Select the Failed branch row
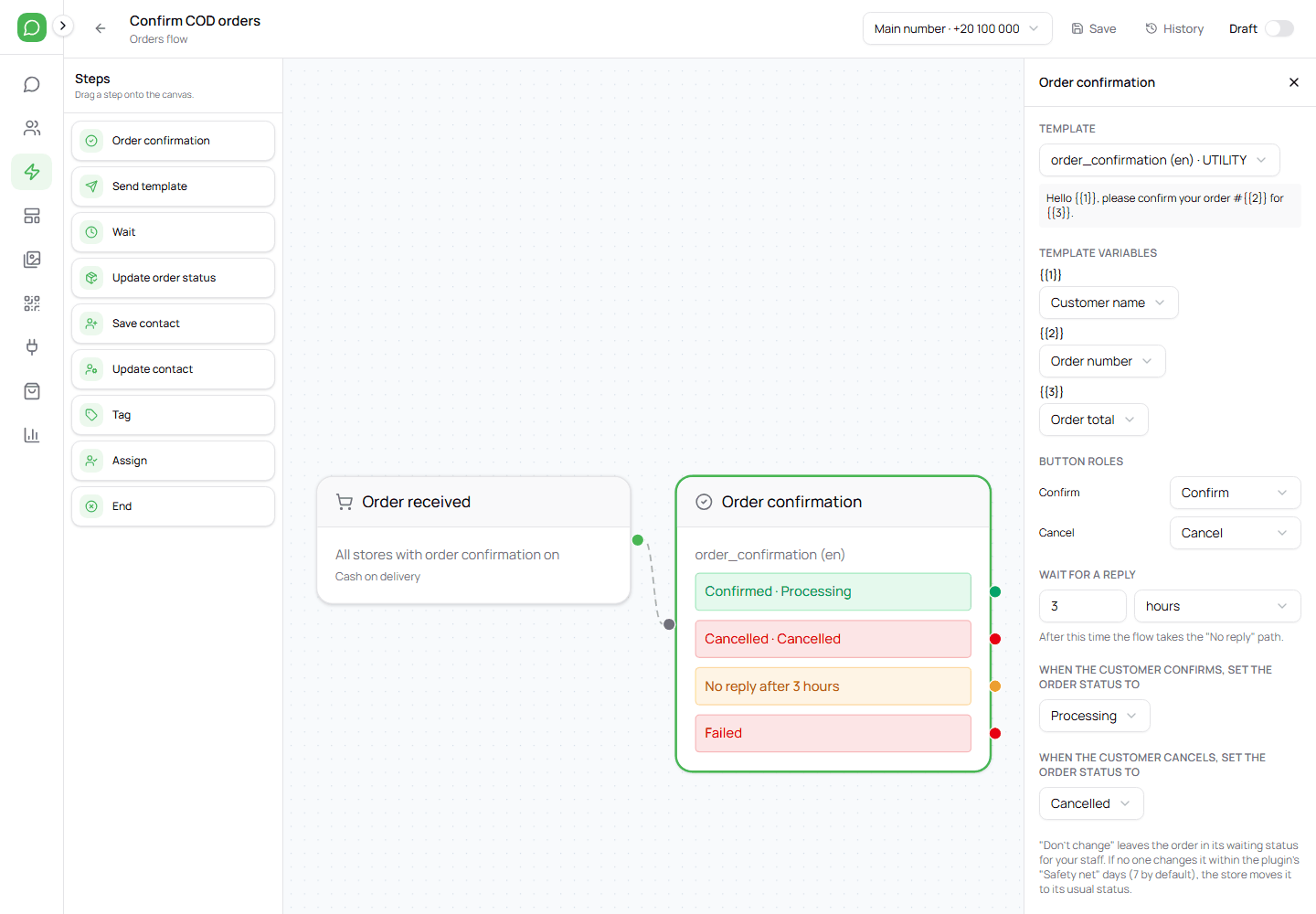Viewport: 1316px width, 914px height. click(x=833, y=733)
